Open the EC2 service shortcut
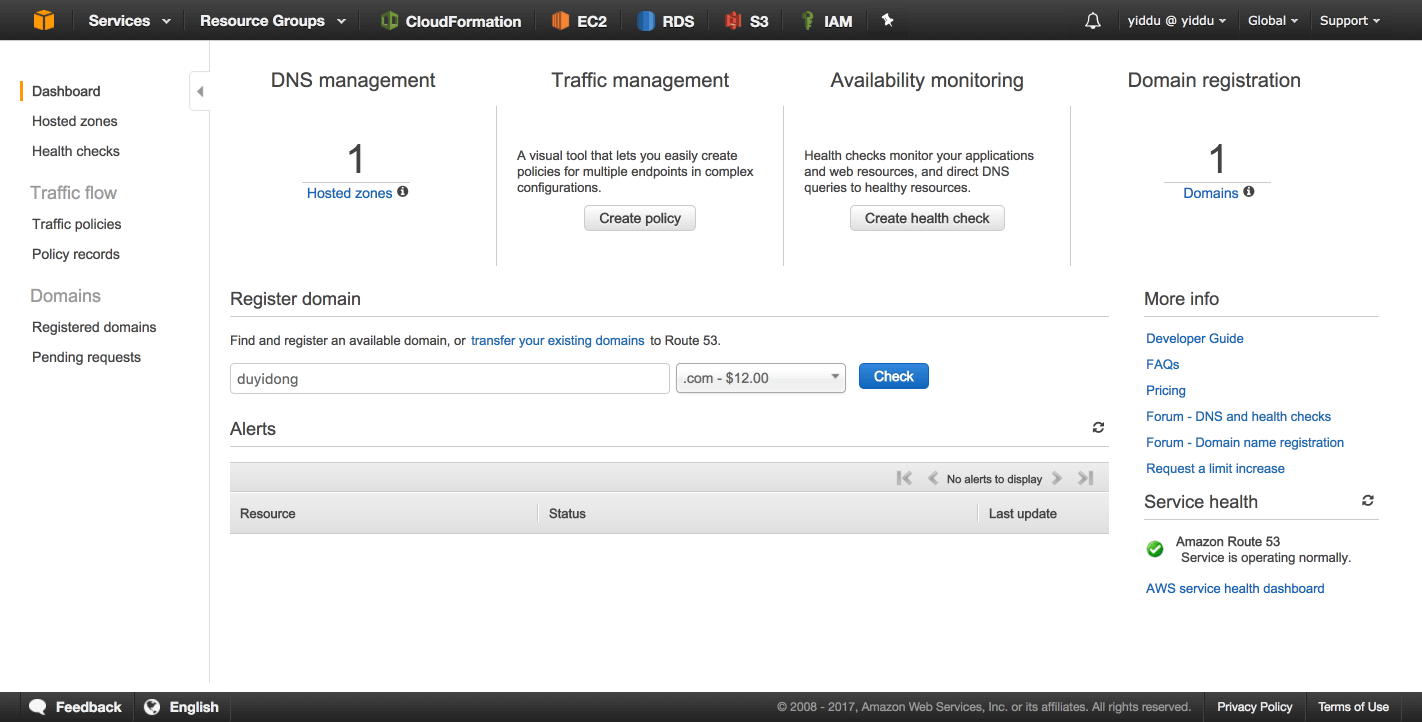 coord(579,21)
